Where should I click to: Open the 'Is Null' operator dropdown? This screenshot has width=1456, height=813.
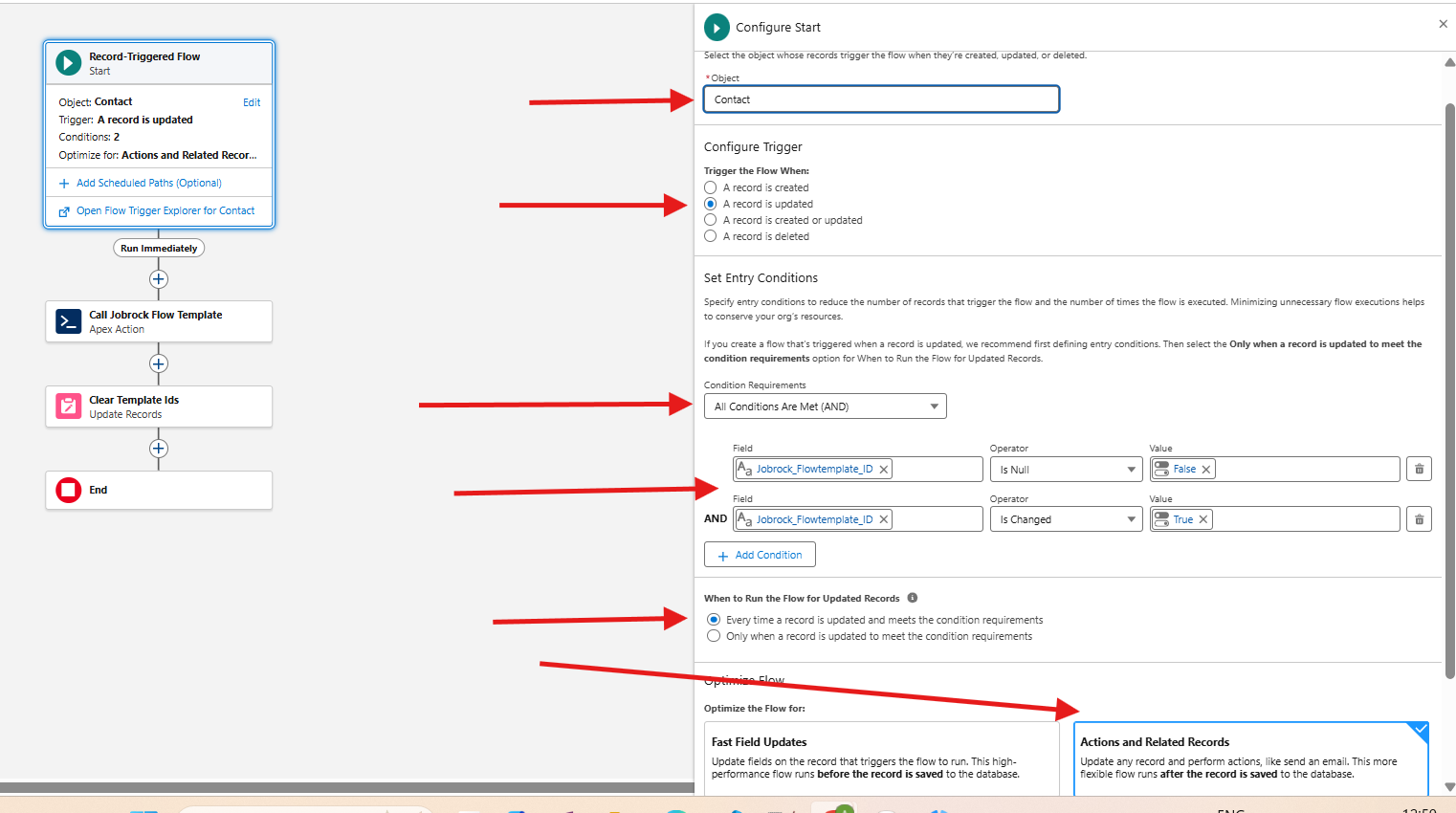(1066, 470)
